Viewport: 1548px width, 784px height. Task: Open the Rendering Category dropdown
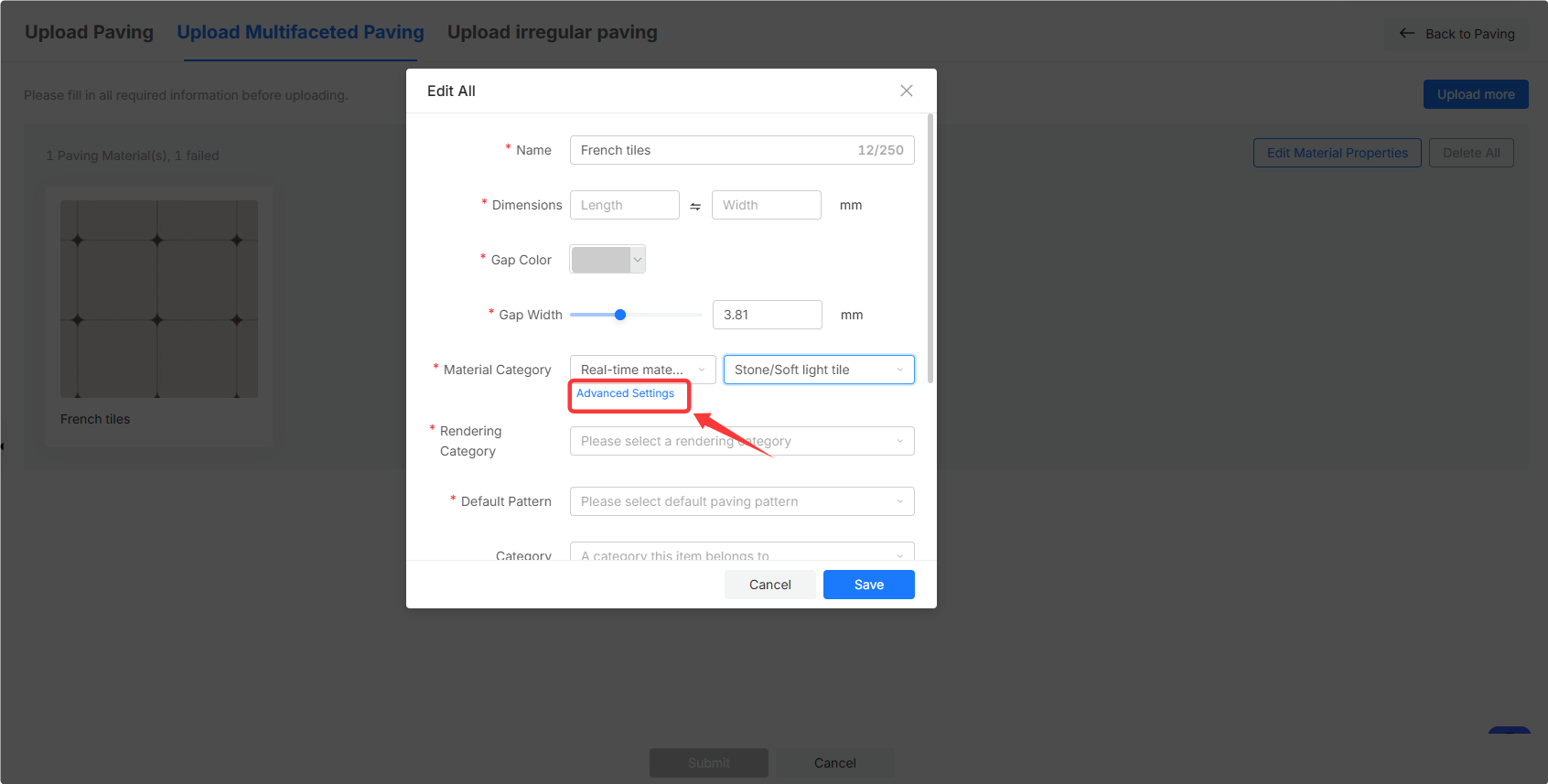pos(742,441)
